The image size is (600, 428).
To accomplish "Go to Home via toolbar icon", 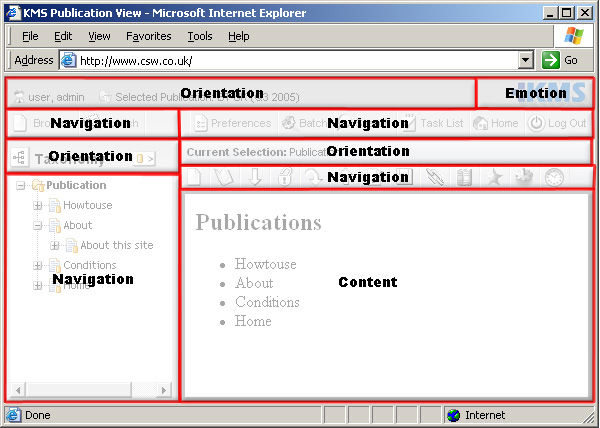I will click(x=496, y=123).
